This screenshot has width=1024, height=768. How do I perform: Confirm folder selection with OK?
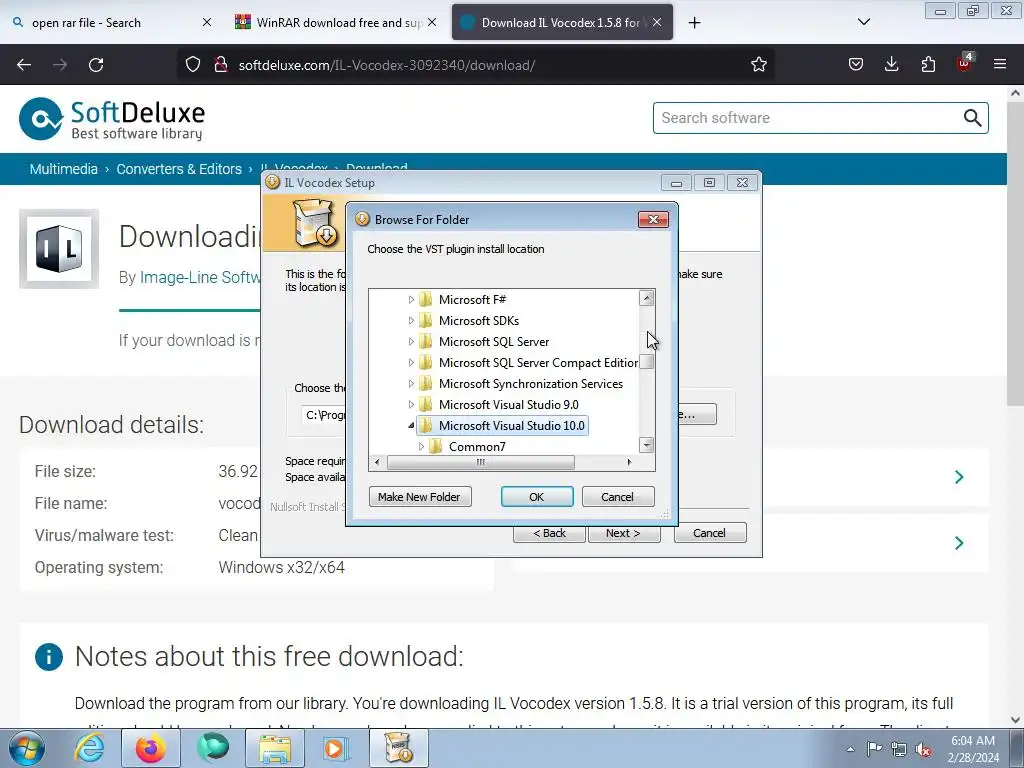coord(537,497)
